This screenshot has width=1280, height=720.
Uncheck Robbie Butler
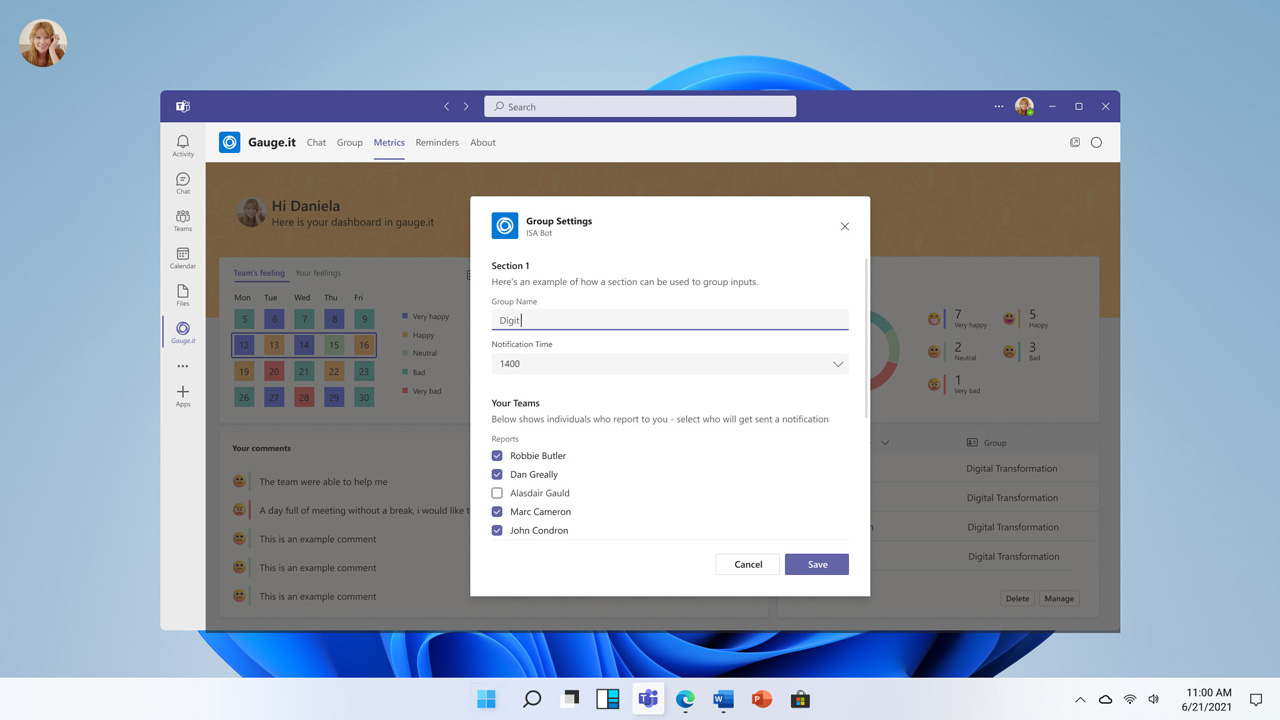click(x=497, y=456)
